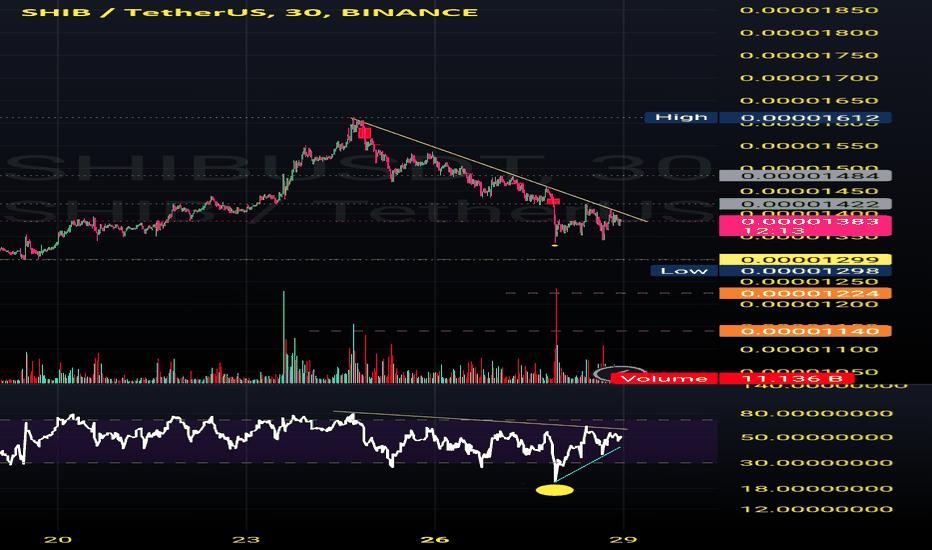The height and width of the screenshot is (550, 932).
Task: Click the SHIB / TetherUS chart title
Action: 250,12
